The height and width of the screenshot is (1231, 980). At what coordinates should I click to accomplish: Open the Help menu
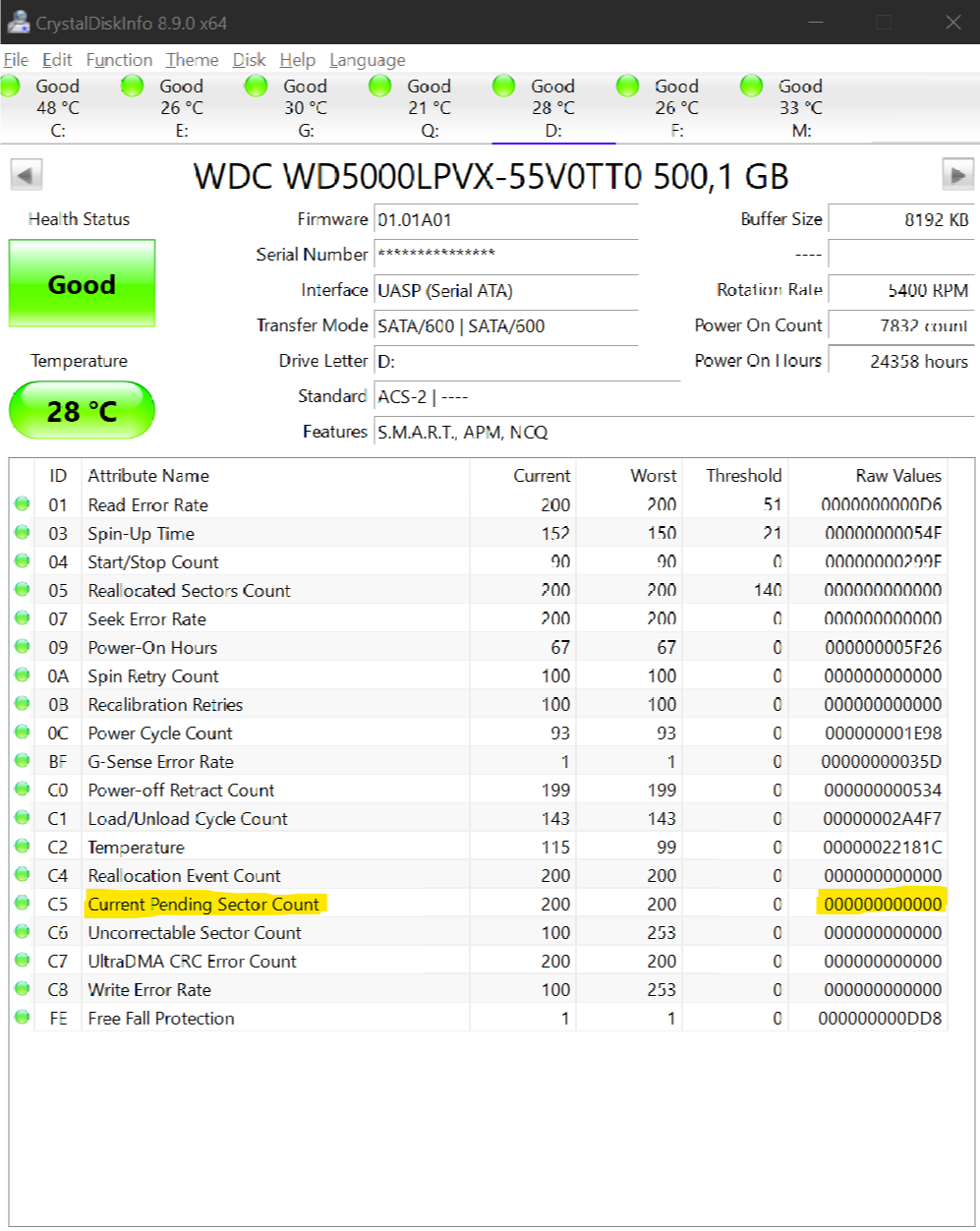[297, 60]
